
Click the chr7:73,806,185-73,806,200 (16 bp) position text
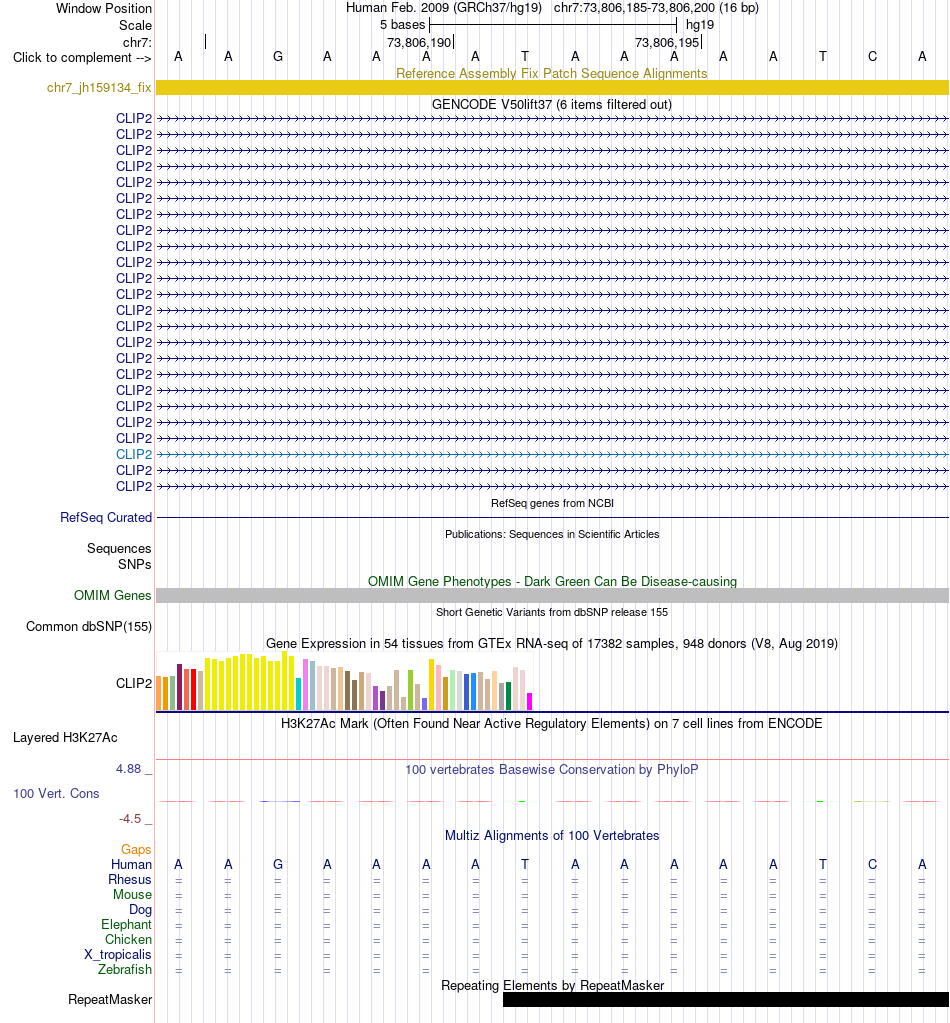pyautogui.click(x=656, y=8)
